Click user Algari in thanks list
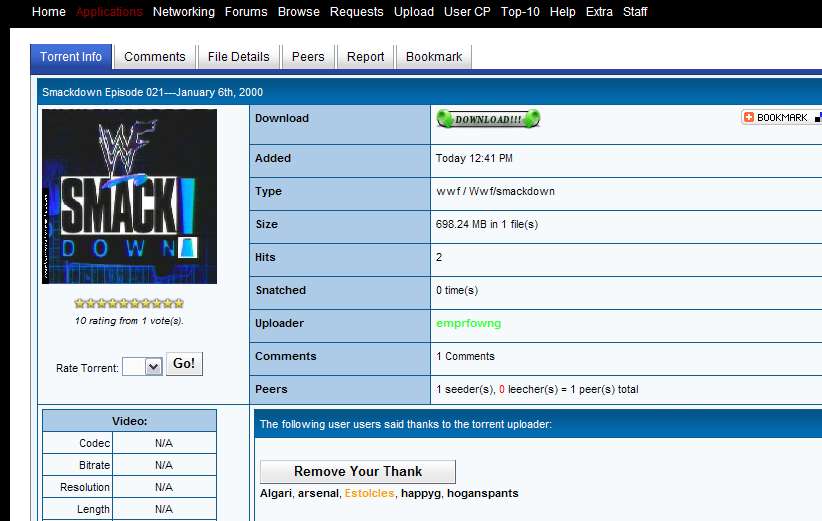 pyautogui.click(x=276, y=493)
